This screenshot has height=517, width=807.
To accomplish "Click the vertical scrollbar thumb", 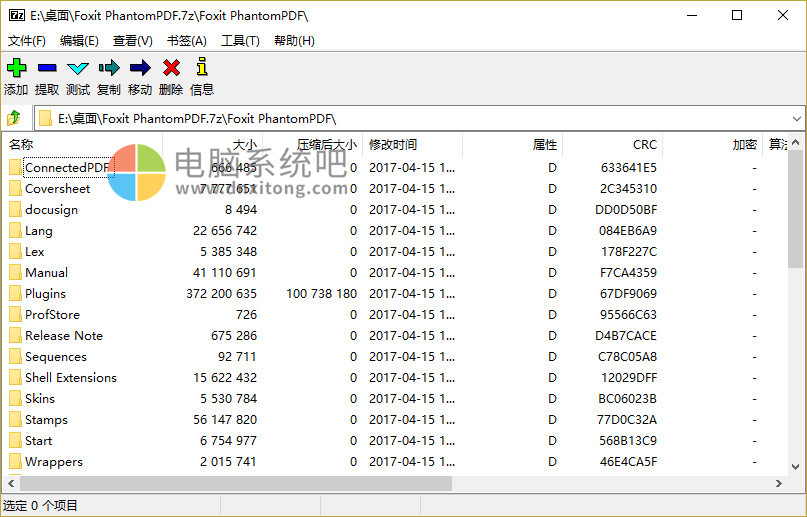I will pos(795,209).
